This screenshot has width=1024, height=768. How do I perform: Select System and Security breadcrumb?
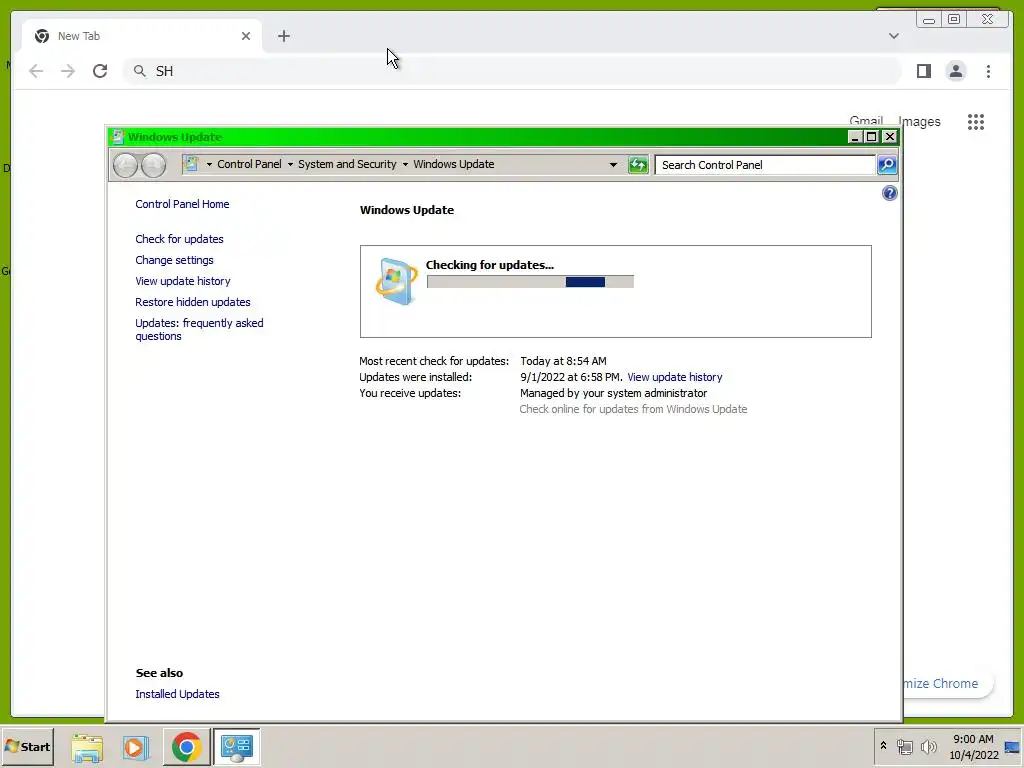[x=347, y=165]
